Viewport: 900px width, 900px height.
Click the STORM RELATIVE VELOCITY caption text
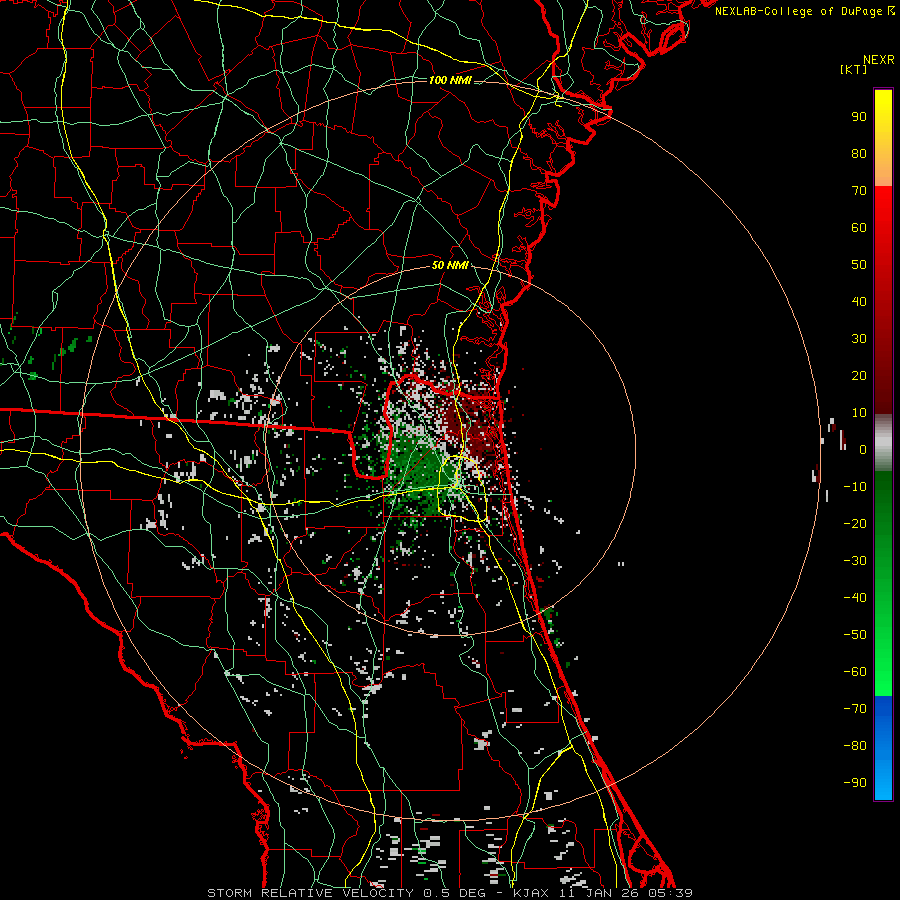click(312, 893)
